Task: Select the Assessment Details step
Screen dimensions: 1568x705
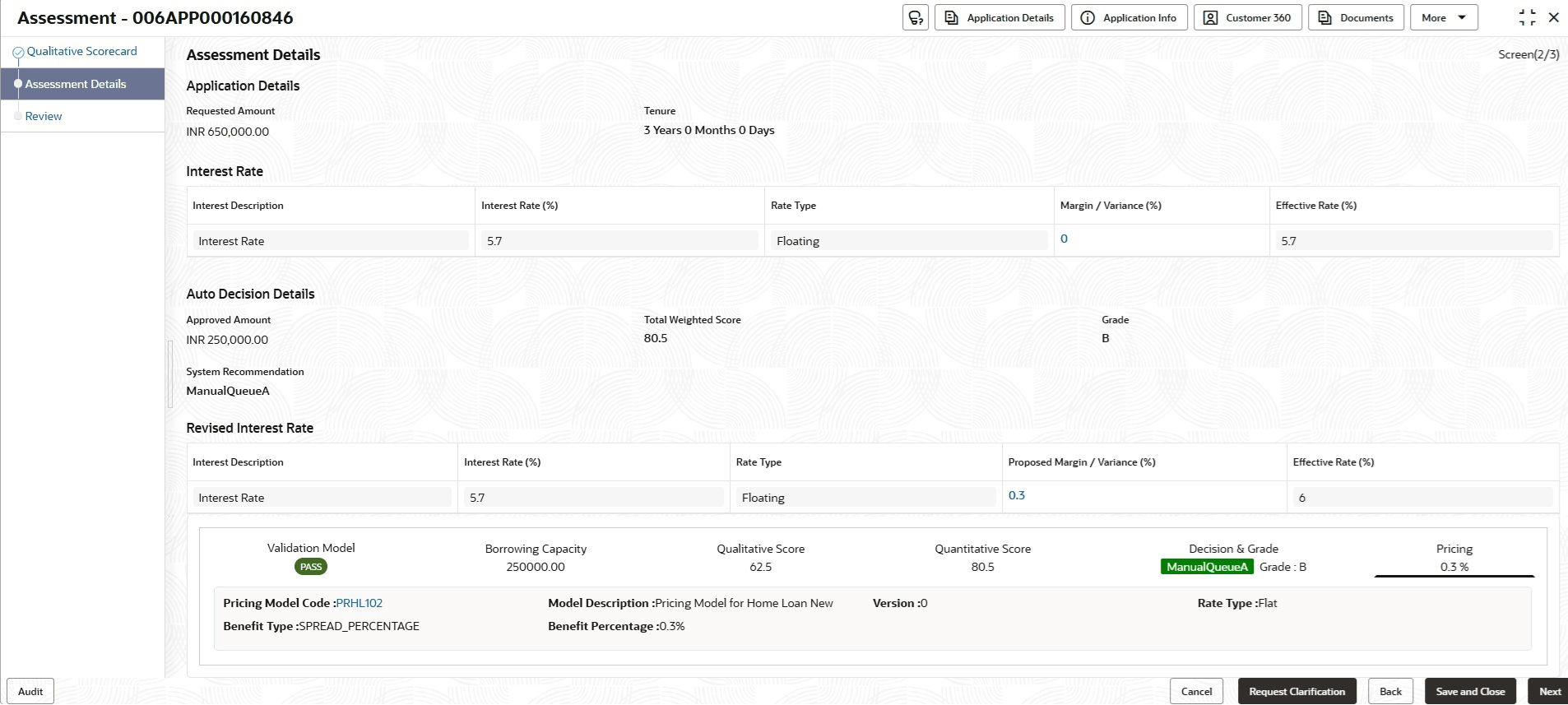Action: 76,84
